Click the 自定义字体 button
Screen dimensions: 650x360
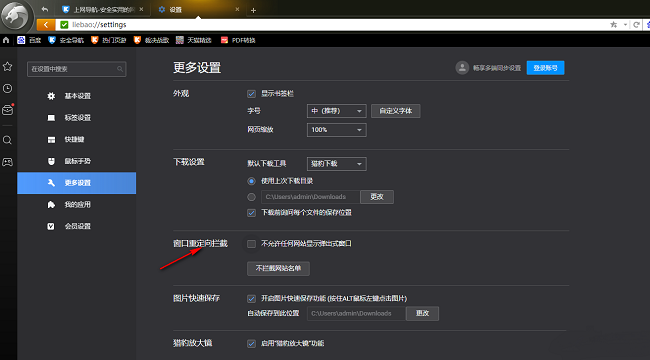tap(395, 111)
